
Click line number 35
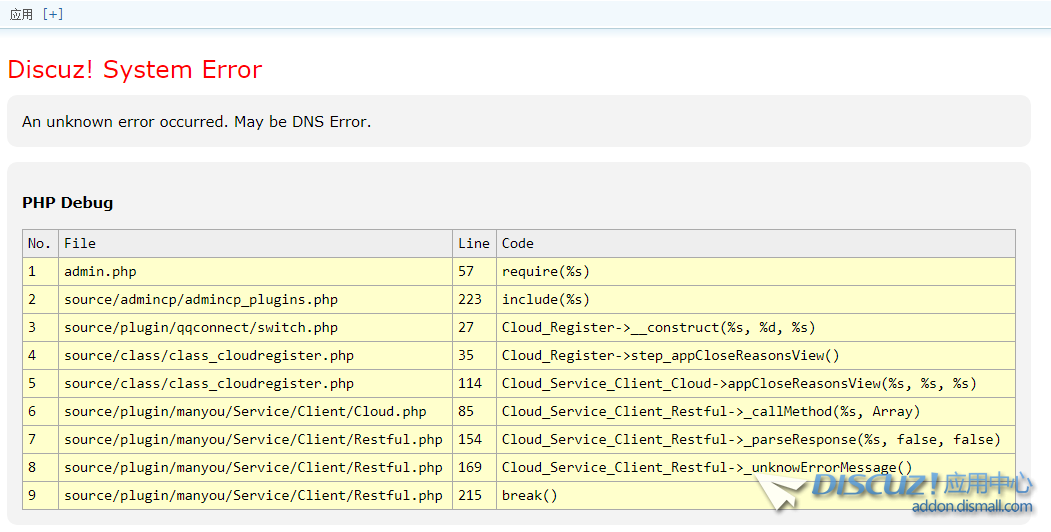(x=475, y=355)
